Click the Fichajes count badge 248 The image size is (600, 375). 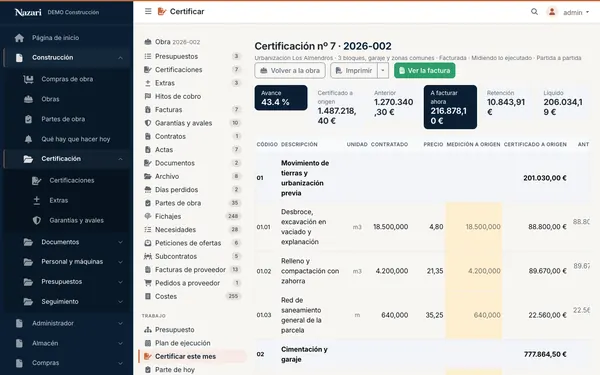(x=233, y=216)
